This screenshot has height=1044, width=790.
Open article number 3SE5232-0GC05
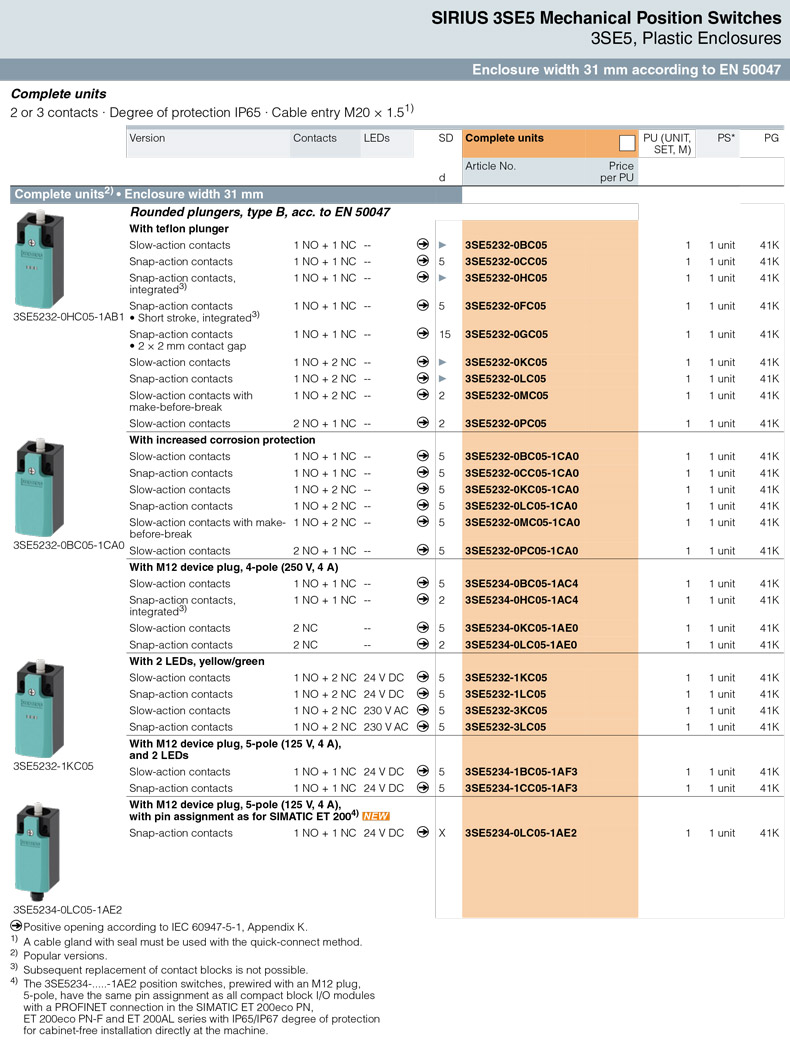[x=506, y=335]
